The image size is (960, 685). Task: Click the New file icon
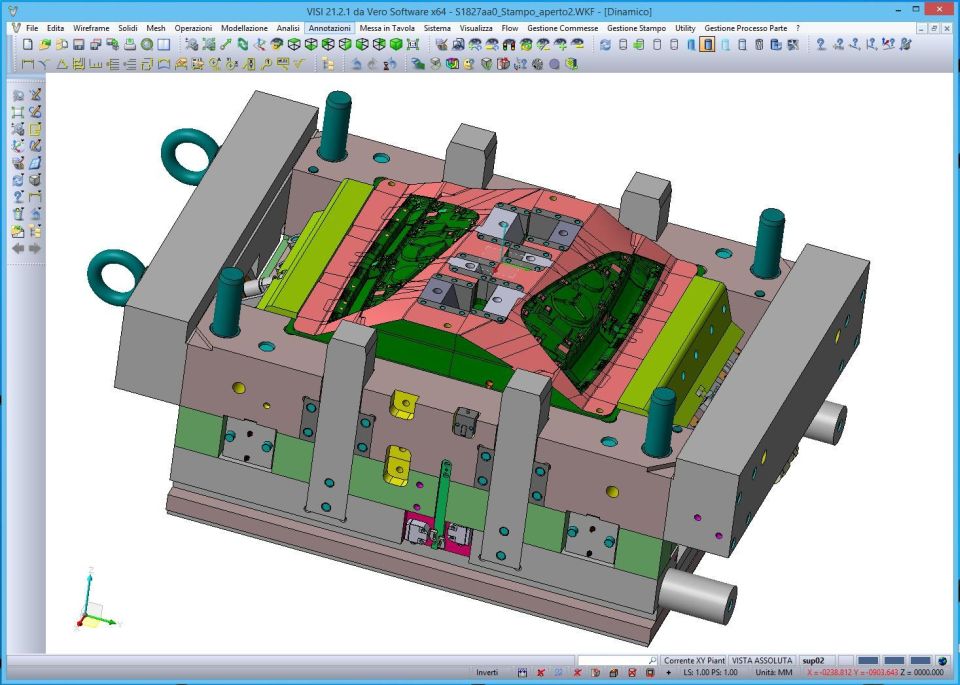coord(28,44)
